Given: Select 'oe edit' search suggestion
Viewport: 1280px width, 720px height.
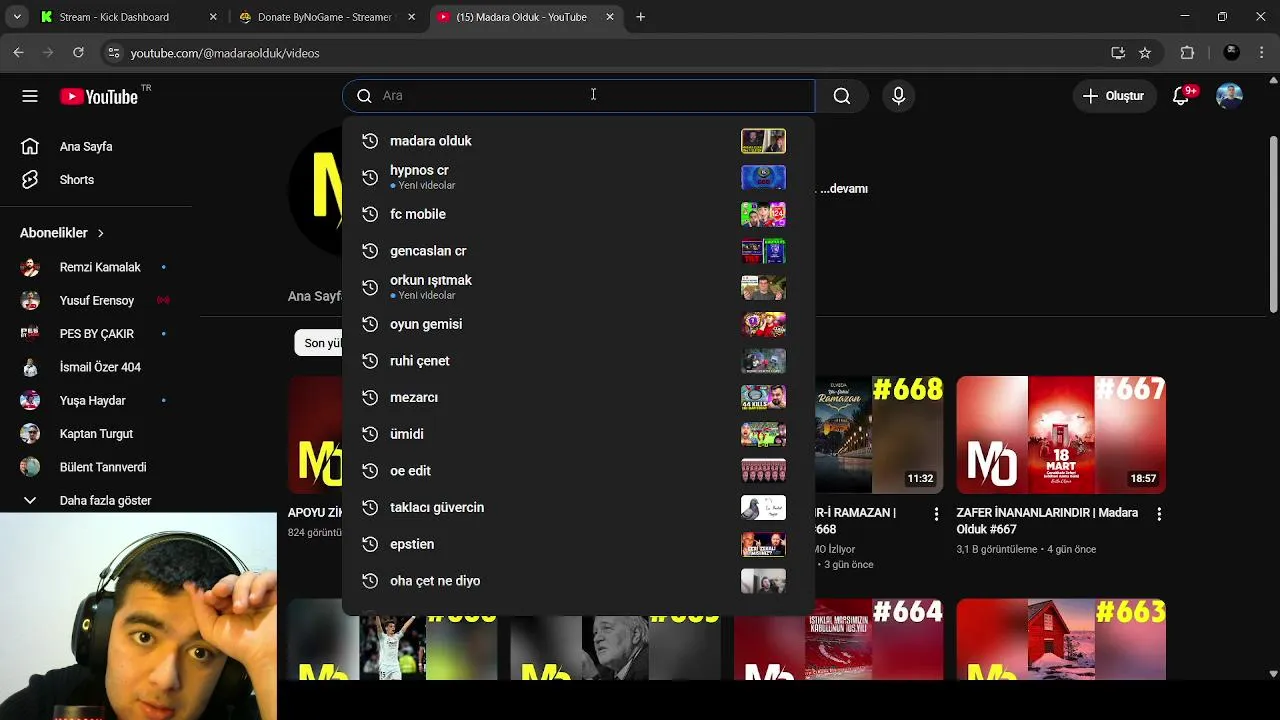Looking at the screenshot, I should pos(578,471).
